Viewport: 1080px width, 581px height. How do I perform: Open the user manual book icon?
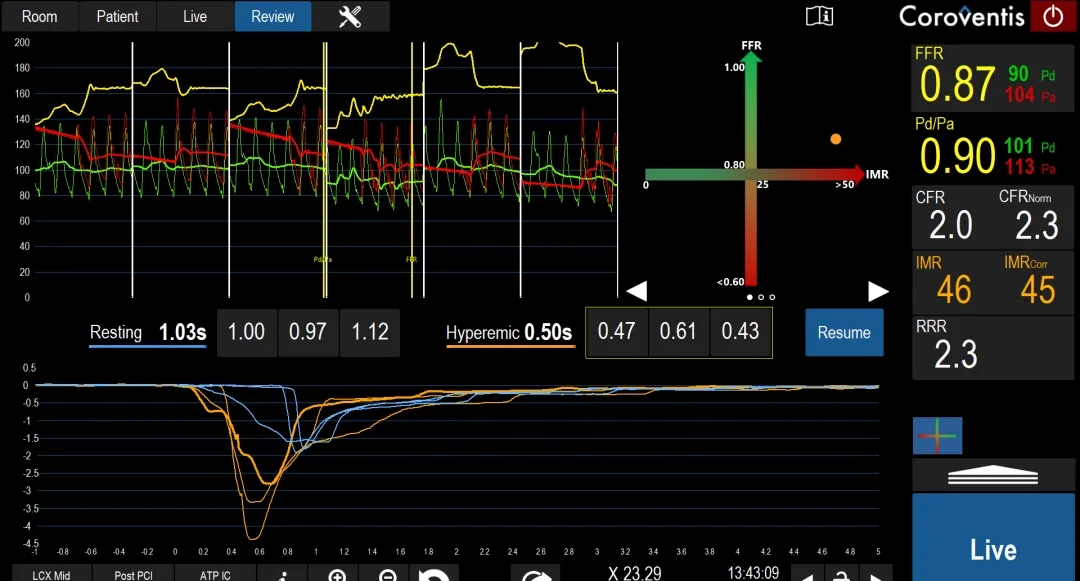coord(819,16)
